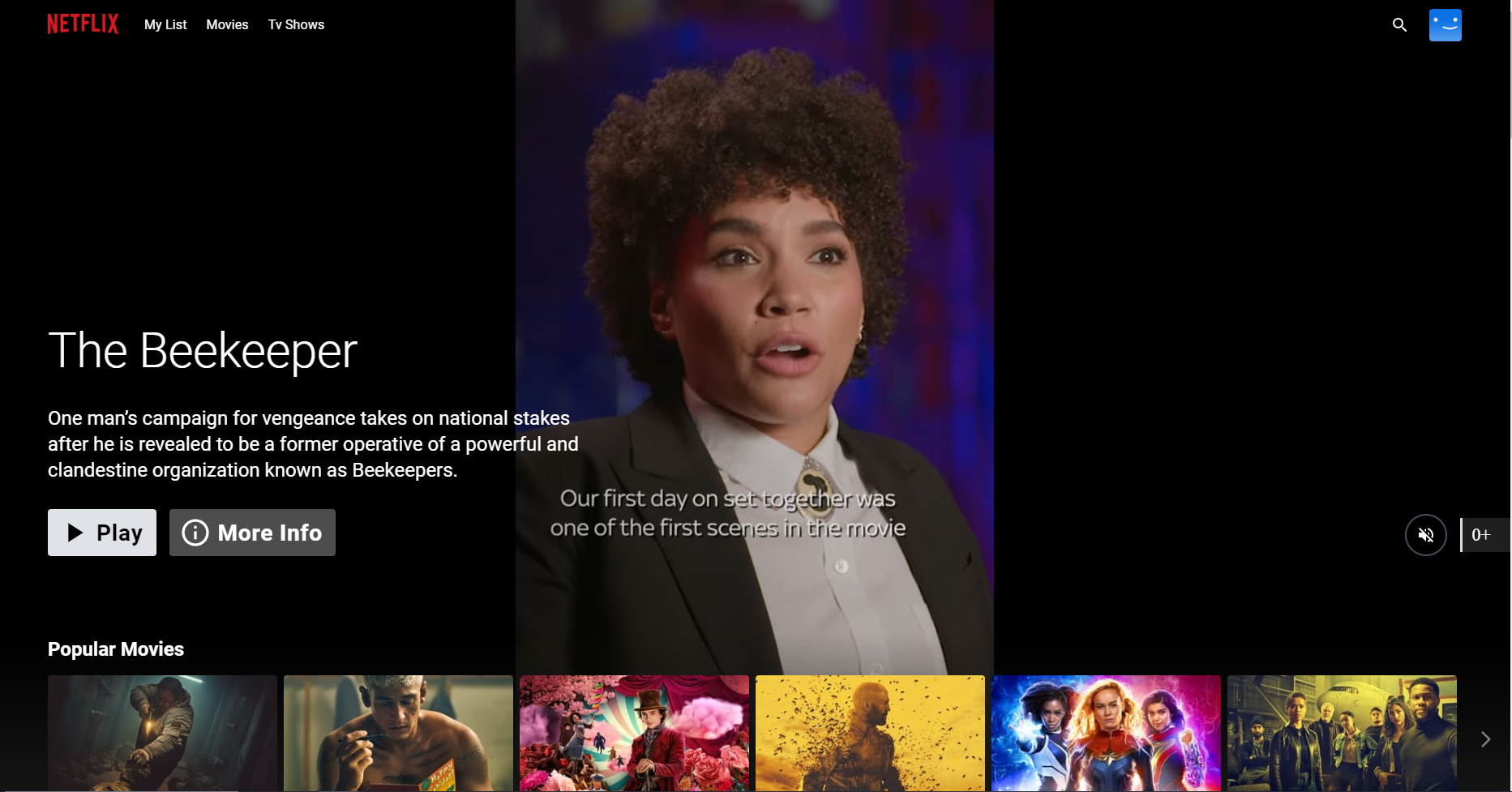Unmute the trailer audio
Viewport: 1512px width, 792px height.
1425,535
